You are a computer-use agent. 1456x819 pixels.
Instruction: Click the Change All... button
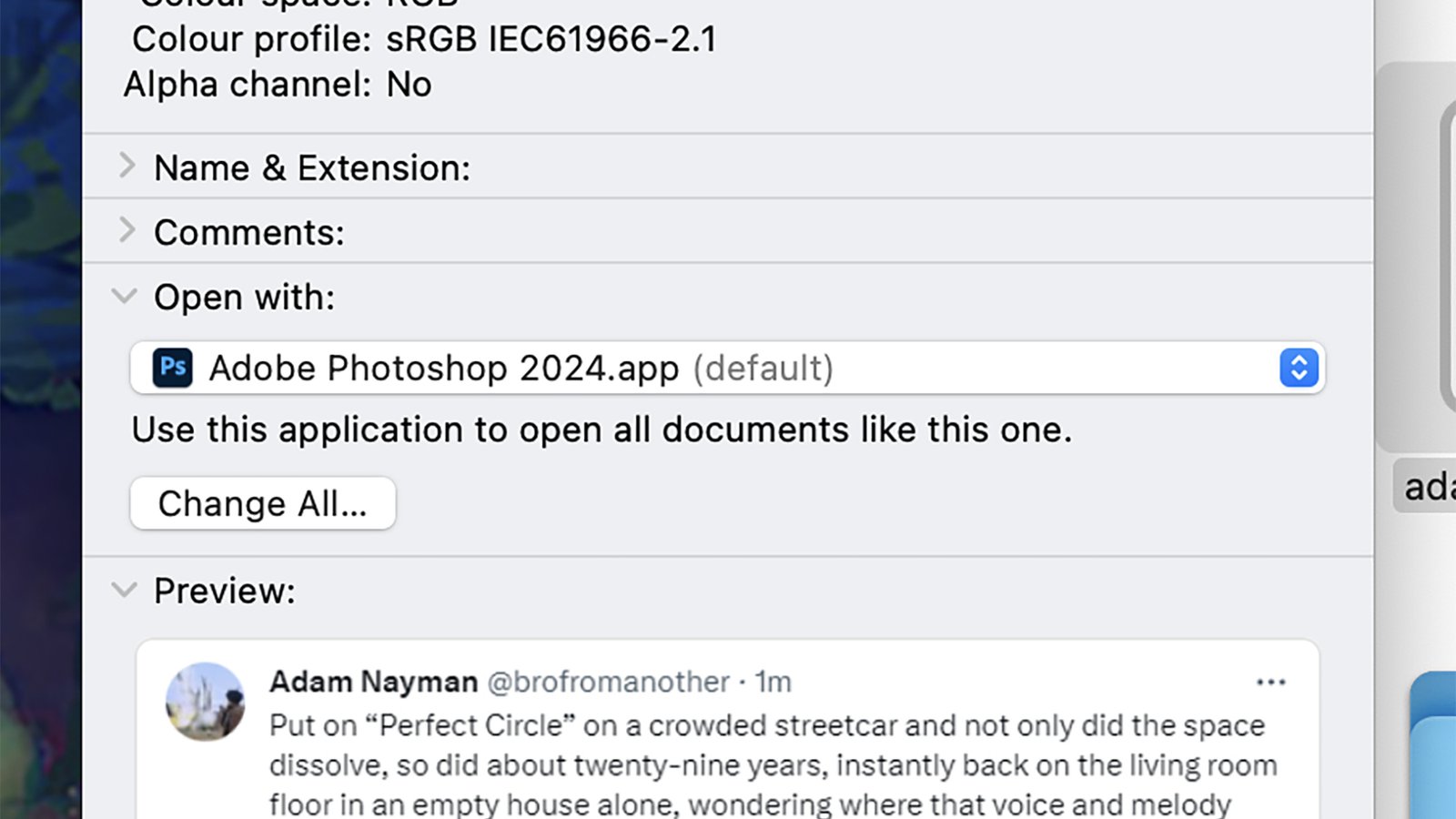click(263, 503)
